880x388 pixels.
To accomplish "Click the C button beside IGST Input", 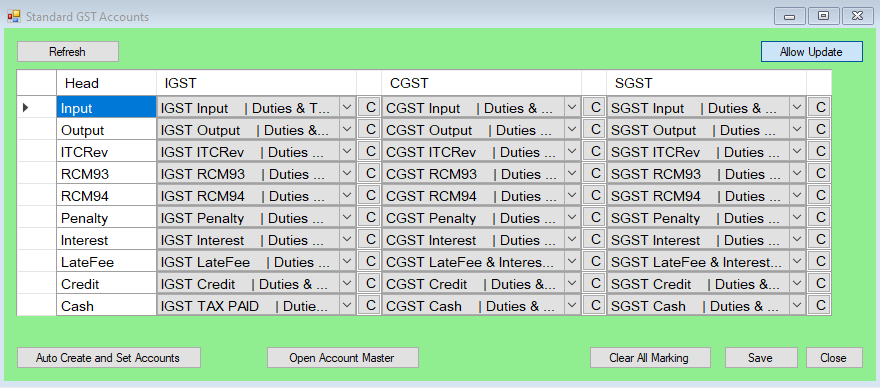I will [x=369, y=107].
